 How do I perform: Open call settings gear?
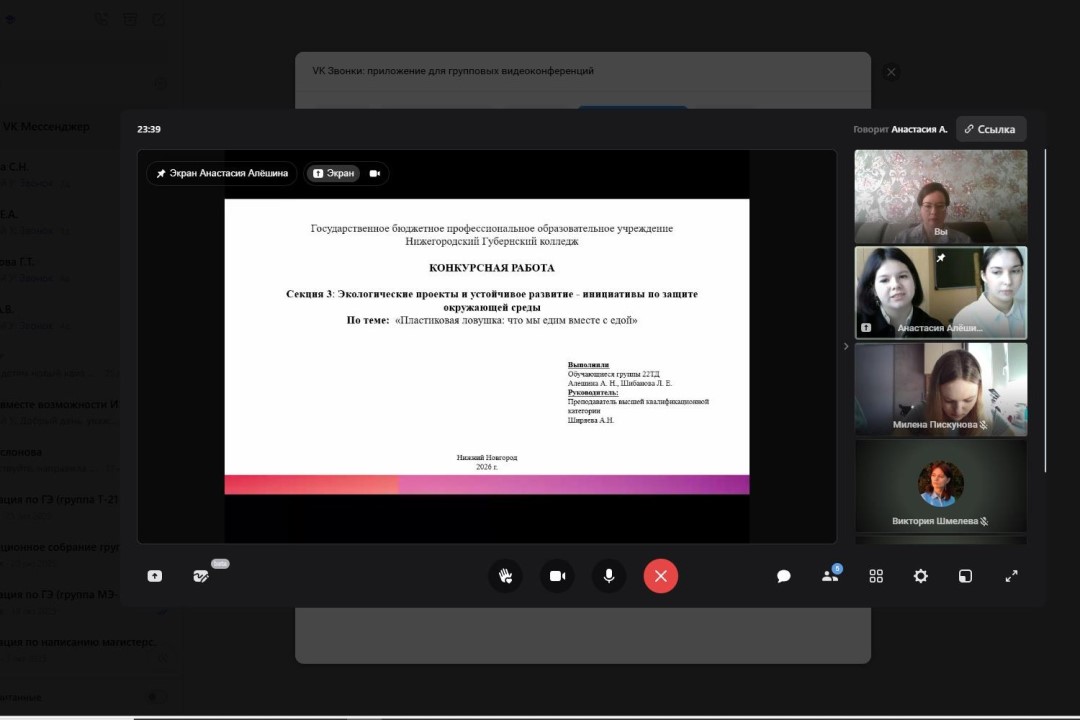click(x=921, y=576)
